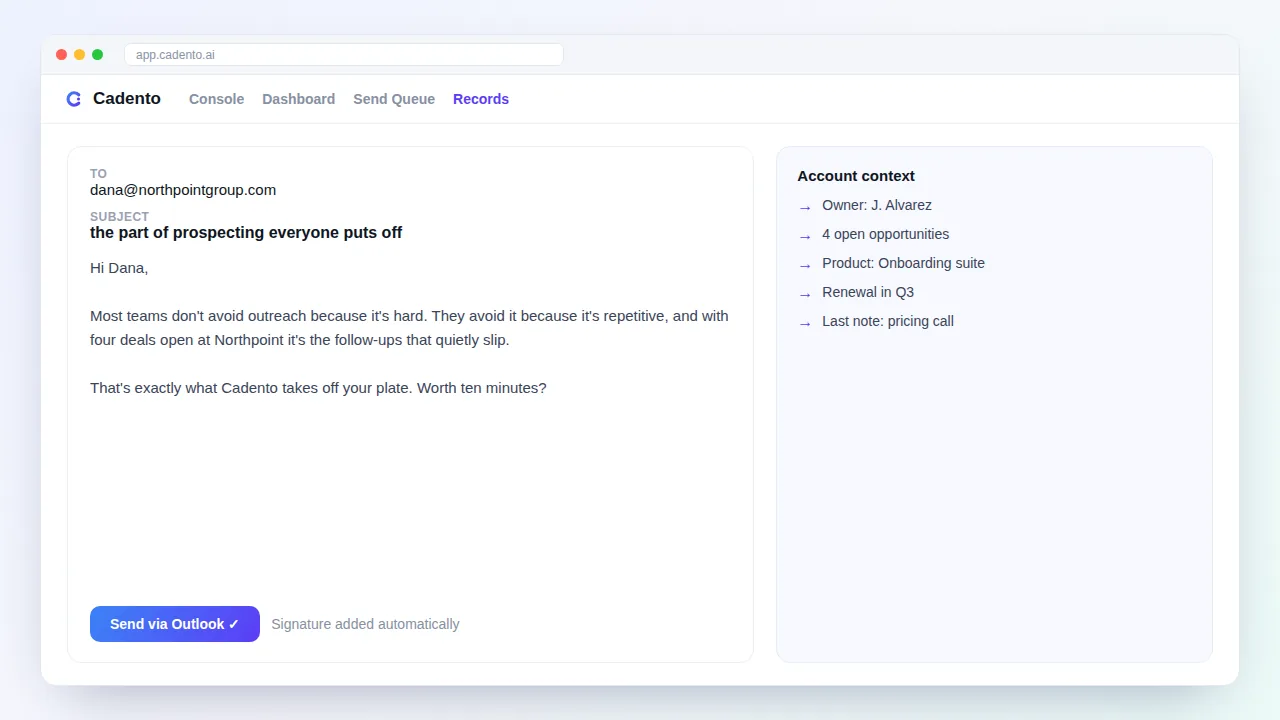
Task: Click the Cadento logo icon
Action: (74, 99)
